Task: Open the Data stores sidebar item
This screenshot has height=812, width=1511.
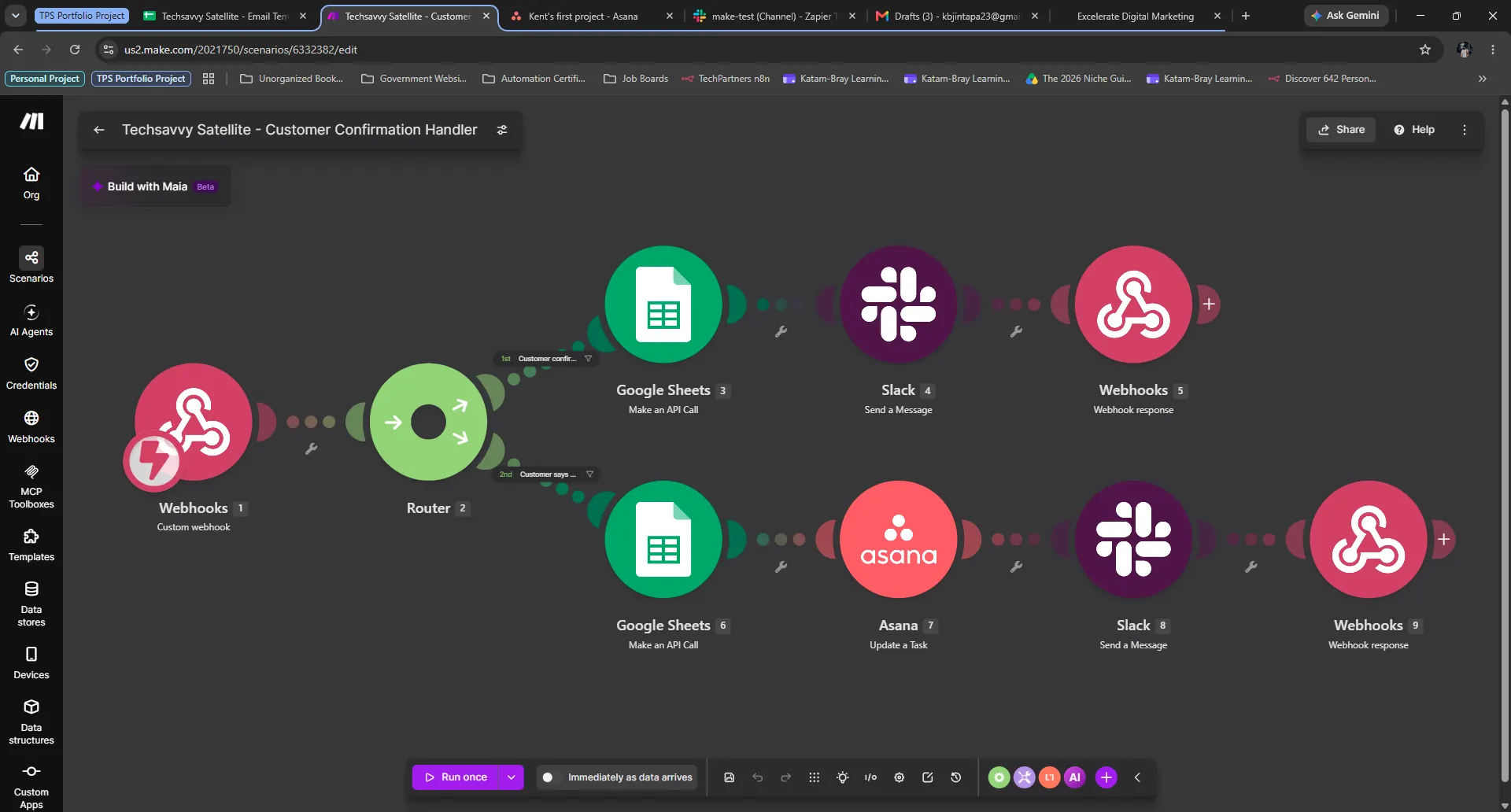Action: pyautogui.click(x=31, y=603)
